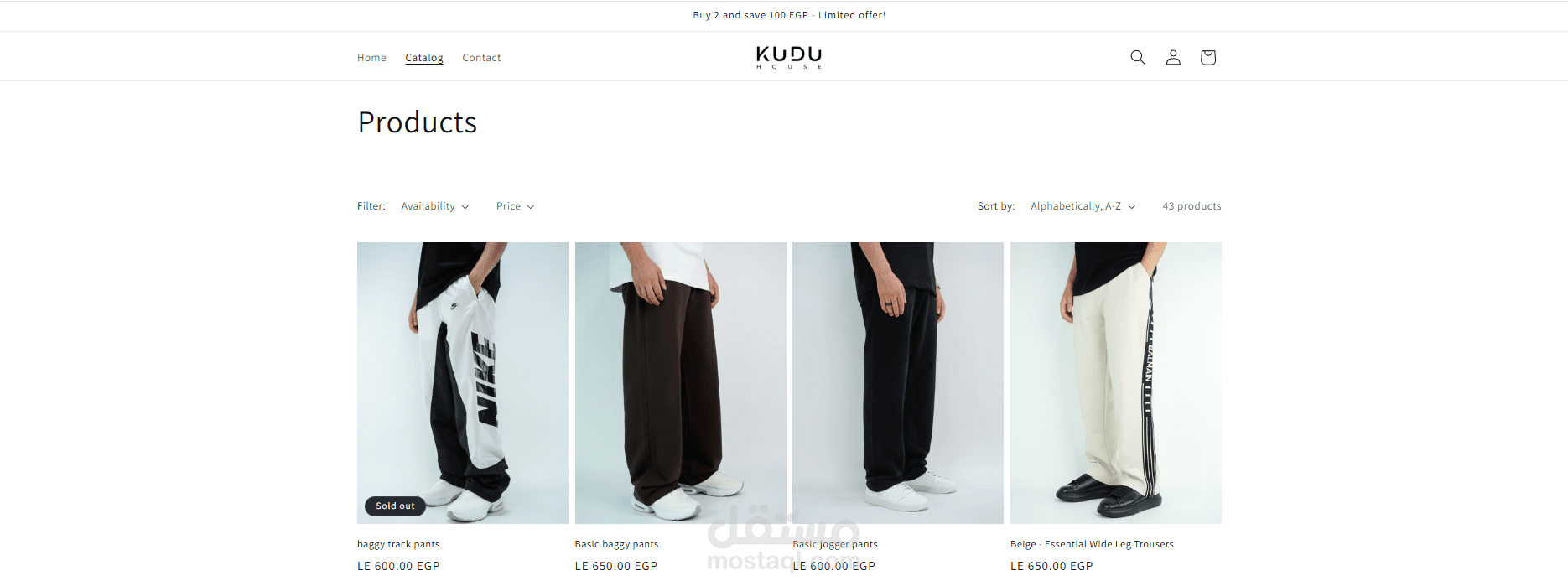The width and height of the screenshot is (1568, 586).
Task: Open the baggy track pants title link
Action: point(398,544)
